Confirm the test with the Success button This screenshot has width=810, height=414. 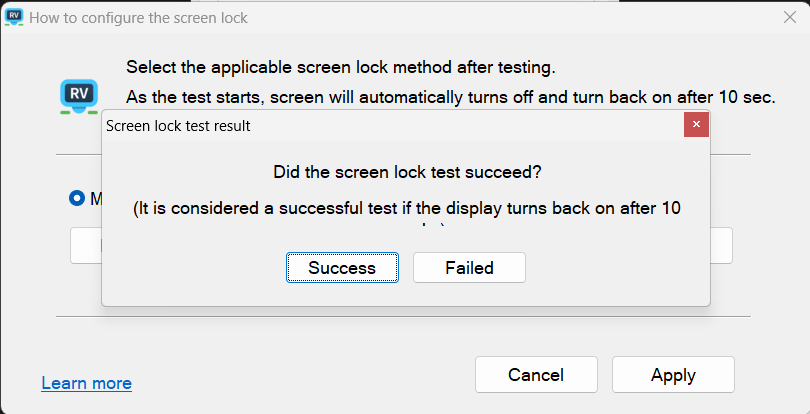(342, 268)
